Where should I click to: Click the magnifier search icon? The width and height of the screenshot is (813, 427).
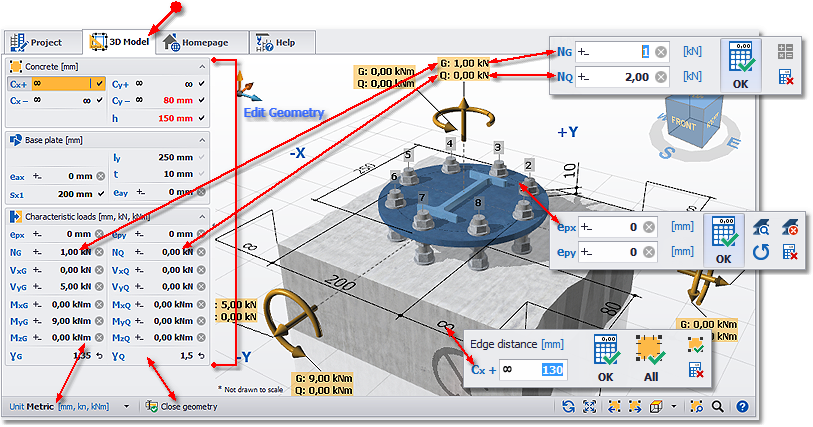point(718,407)
